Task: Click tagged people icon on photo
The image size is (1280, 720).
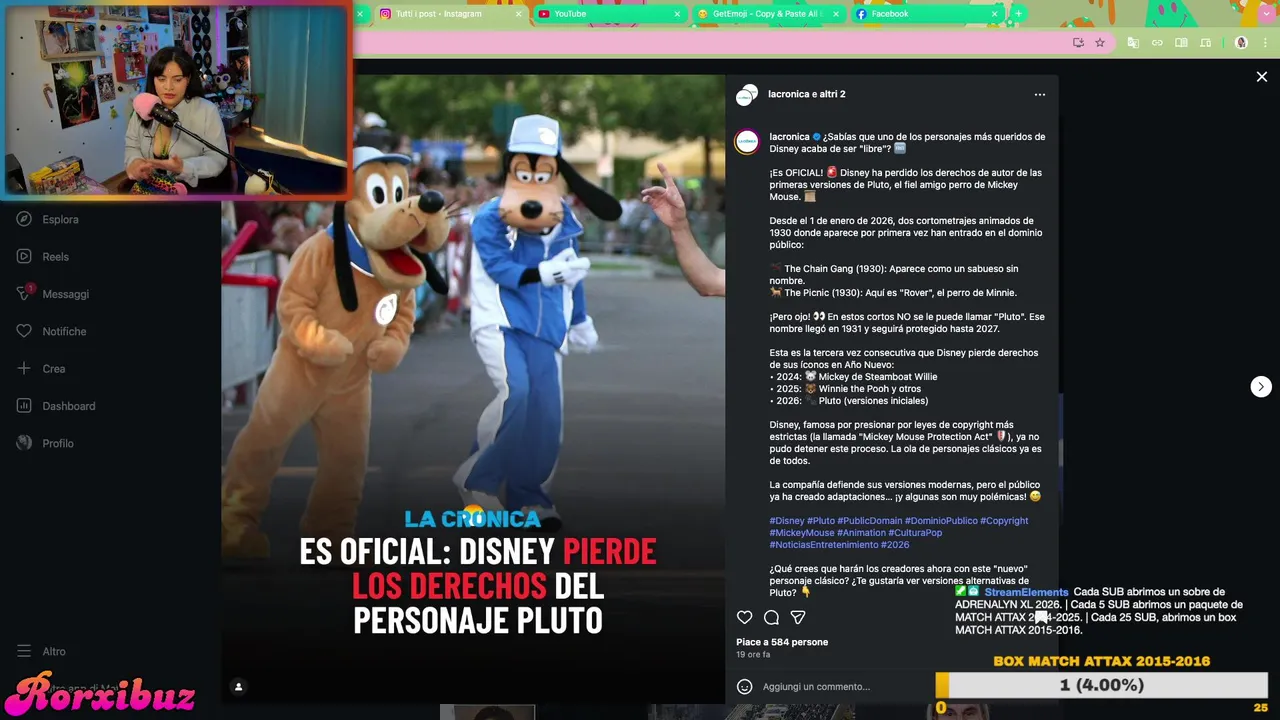Action: pos(238,687)
